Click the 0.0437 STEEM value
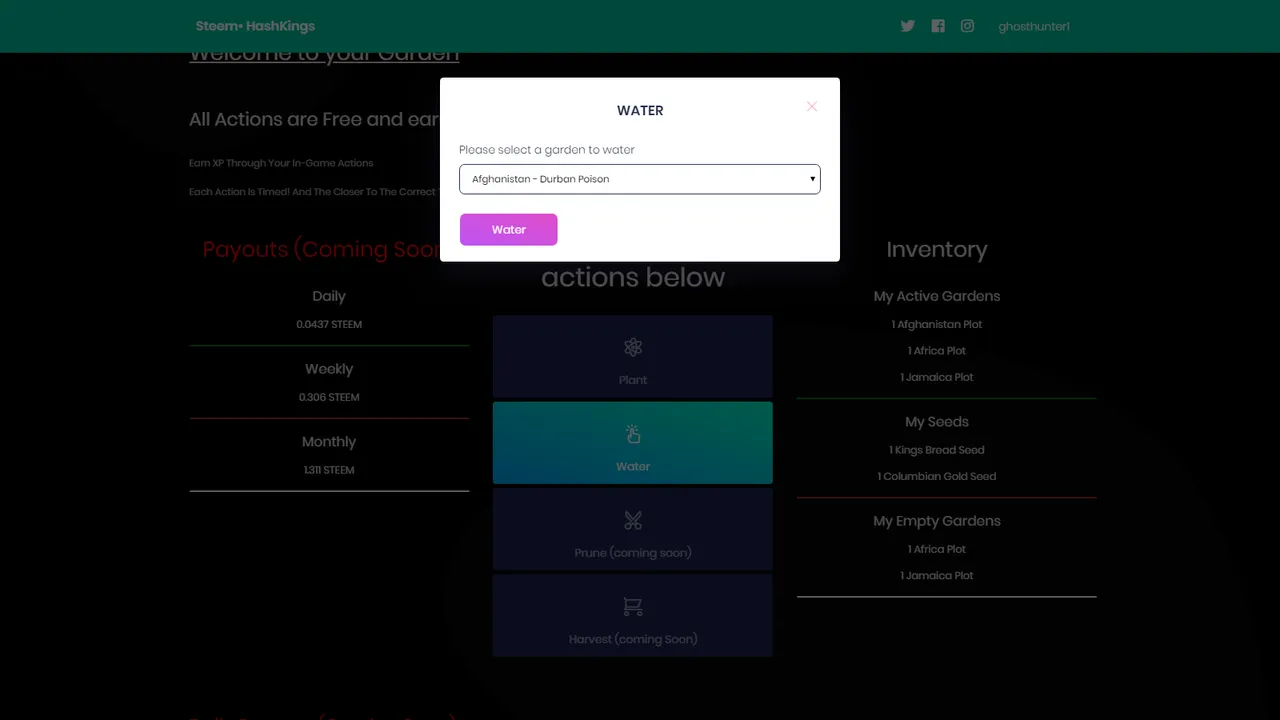 (x=329, y=324)
